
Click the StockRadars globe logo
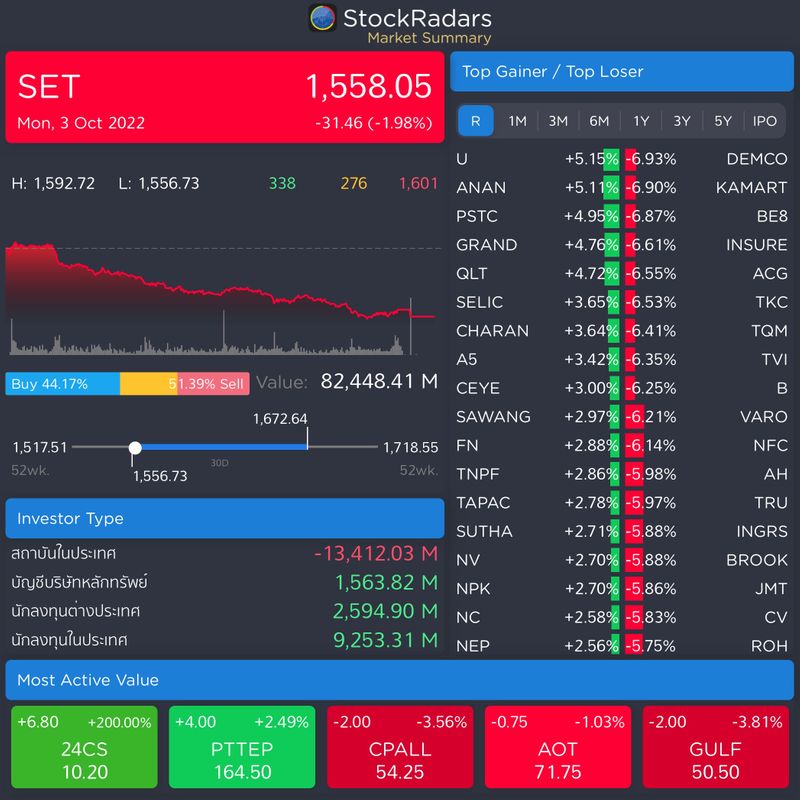323,18
